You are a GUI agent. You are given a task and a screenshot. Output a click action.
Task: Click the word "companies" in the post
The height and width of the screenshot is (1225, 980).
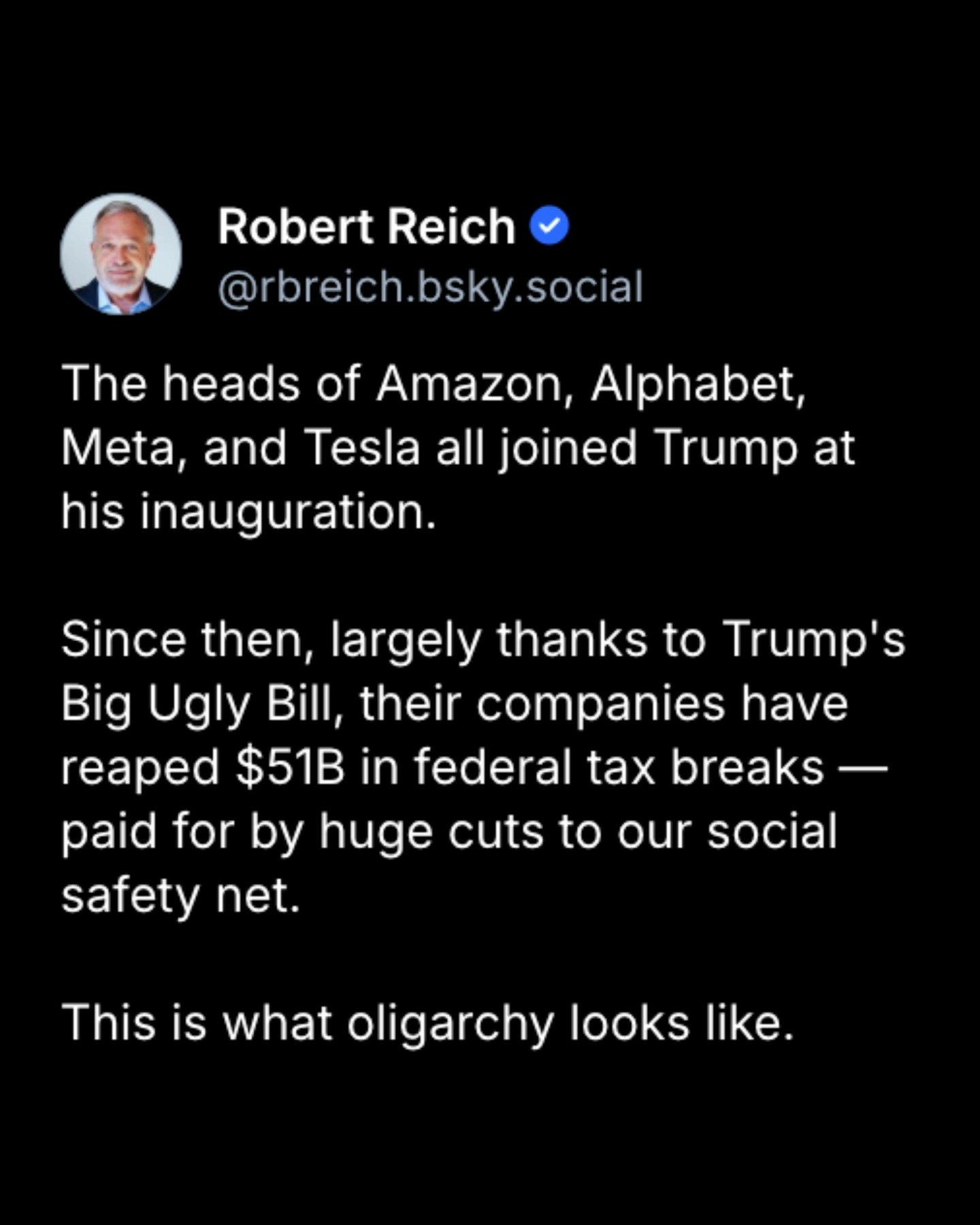600,704
